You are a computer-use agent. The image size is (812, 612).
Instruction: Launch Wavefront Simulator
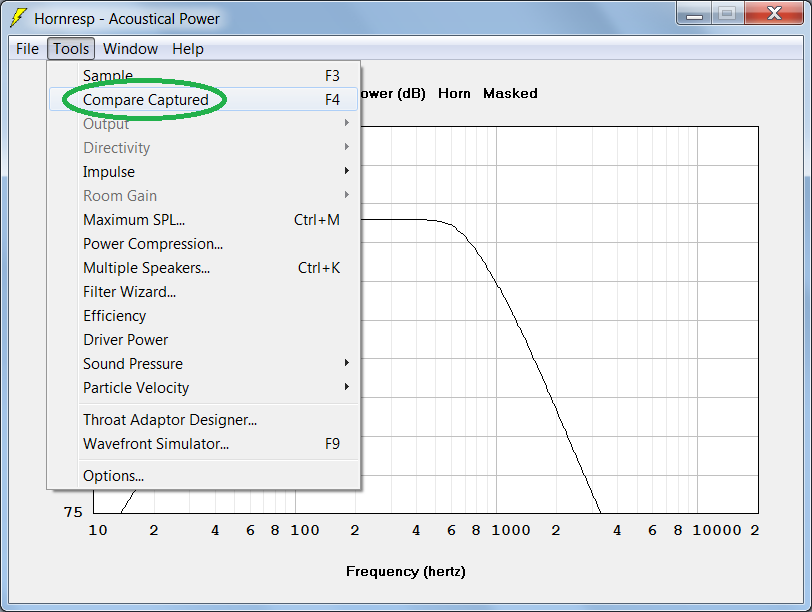pyautogui.click(x=204, y=443)
